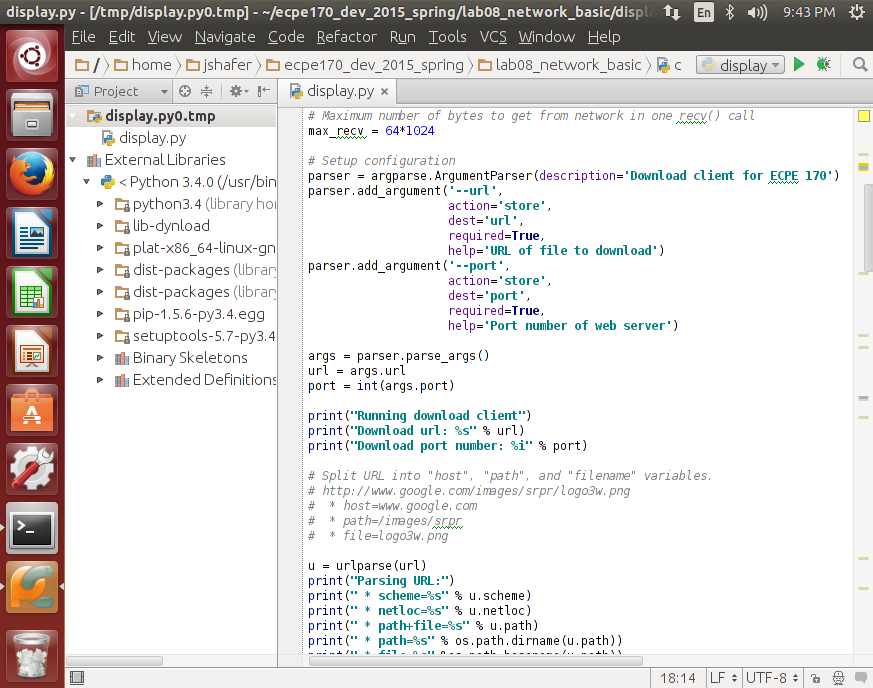Viewport: 873px width, 688px height.
Task: Open the 'display' run configuration dropdown
Action: pyautogui.click(x=740, y=64)
